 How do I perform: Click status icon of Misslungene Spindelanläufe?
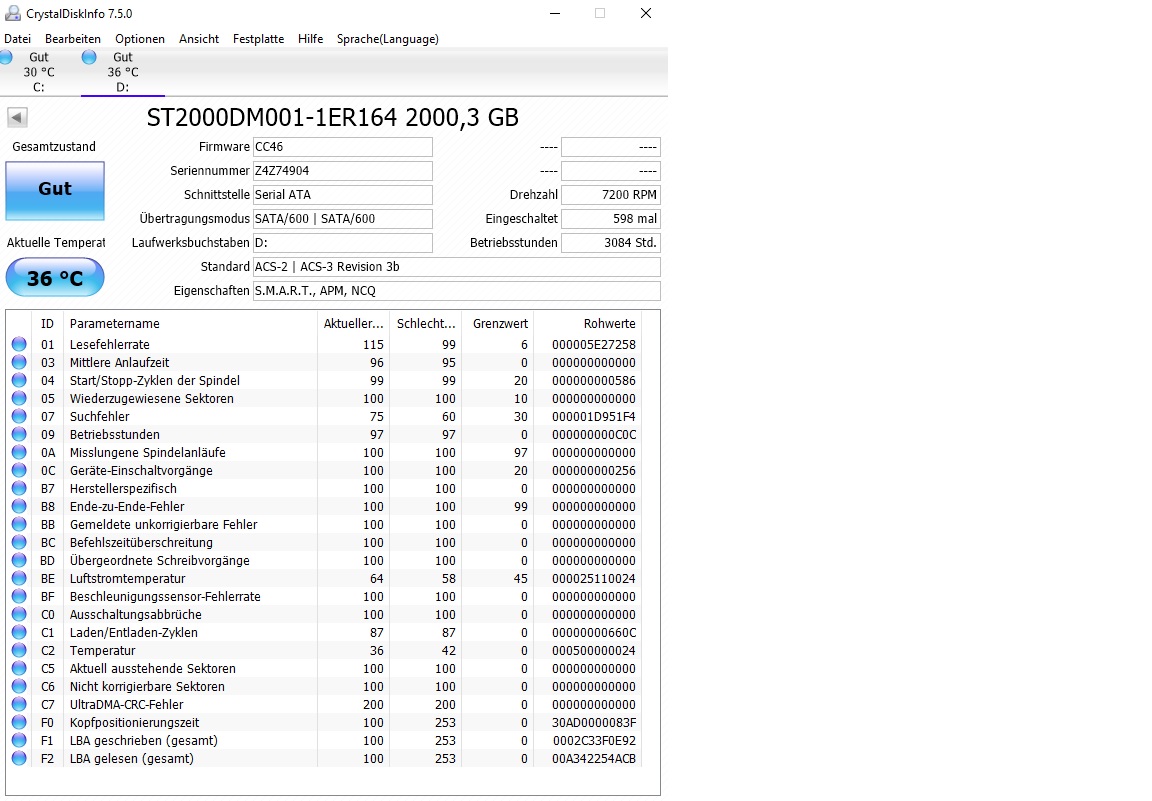(19, 452)
